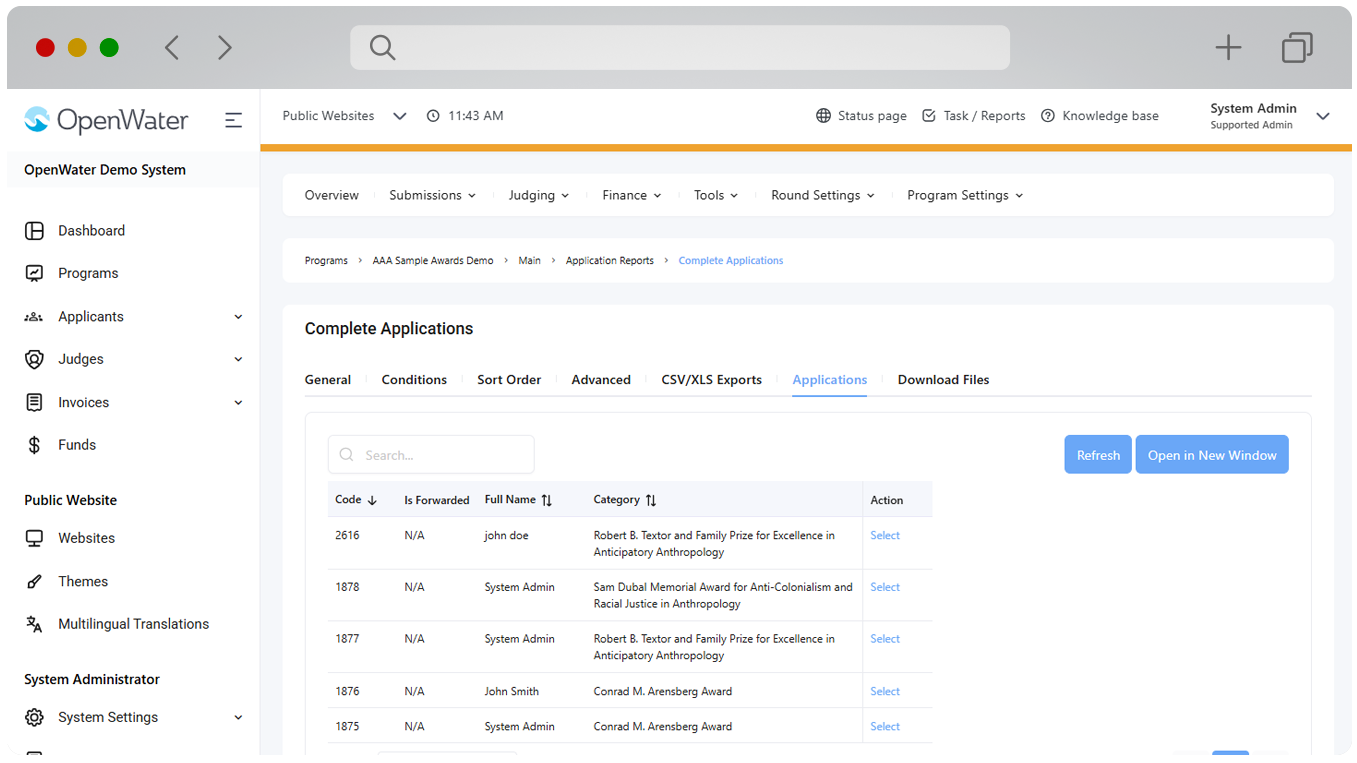Click the Task / Reports checkbox icon

pyautogui.click(x=929, y=116)
